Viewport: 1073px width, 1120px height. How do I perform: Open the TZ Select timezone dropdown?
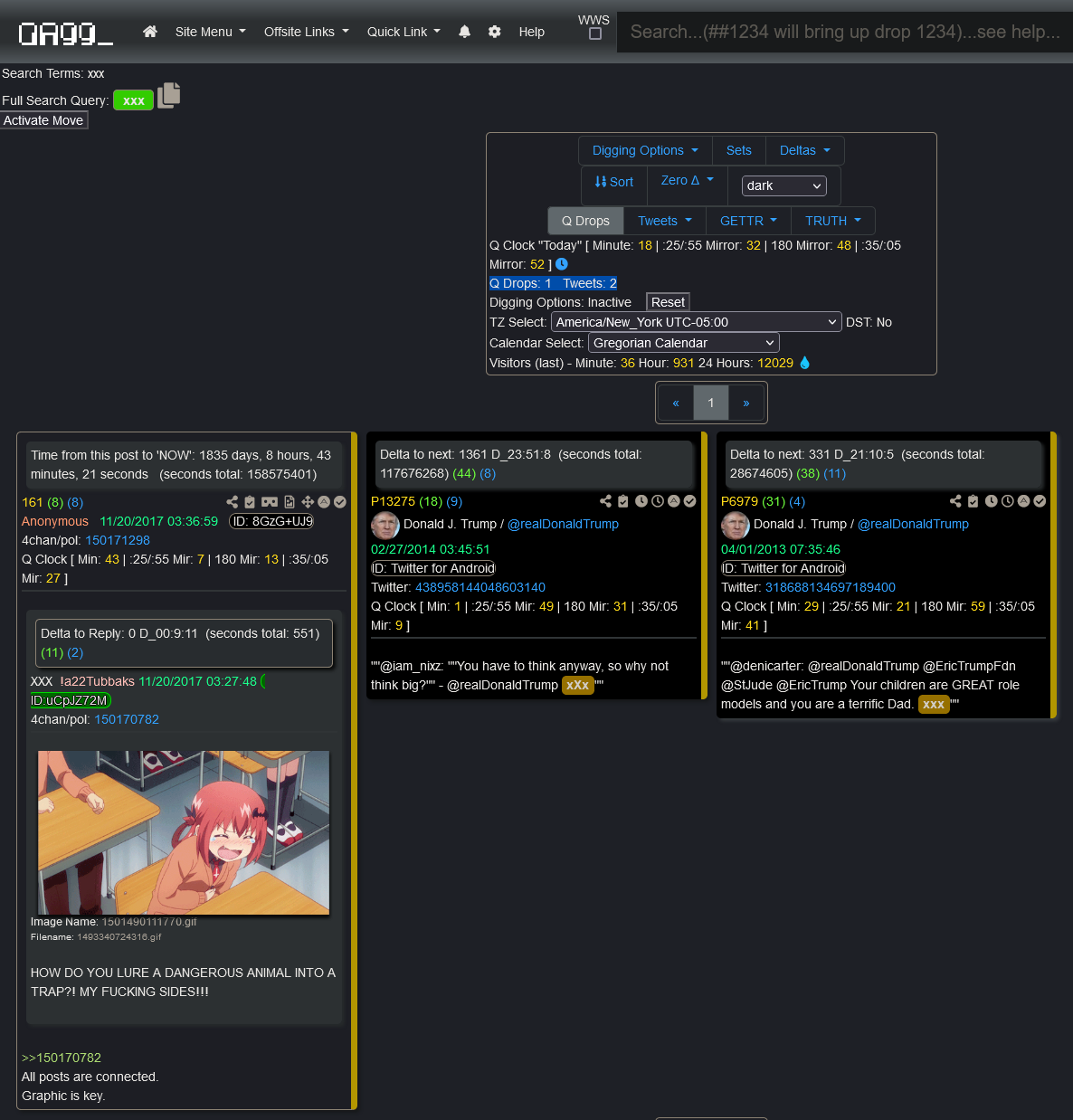pyautogui.click(x=697, y=322)
